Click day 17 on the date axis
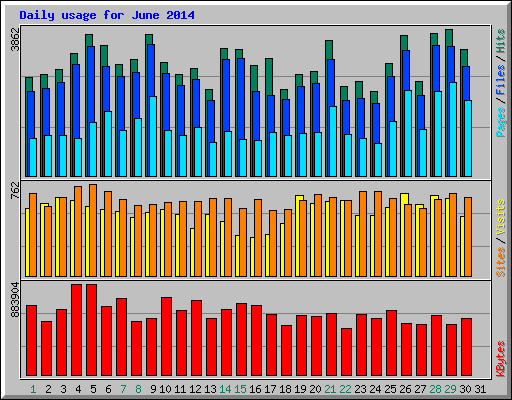This screenshot has width=512, height=400. click(270, 389)
